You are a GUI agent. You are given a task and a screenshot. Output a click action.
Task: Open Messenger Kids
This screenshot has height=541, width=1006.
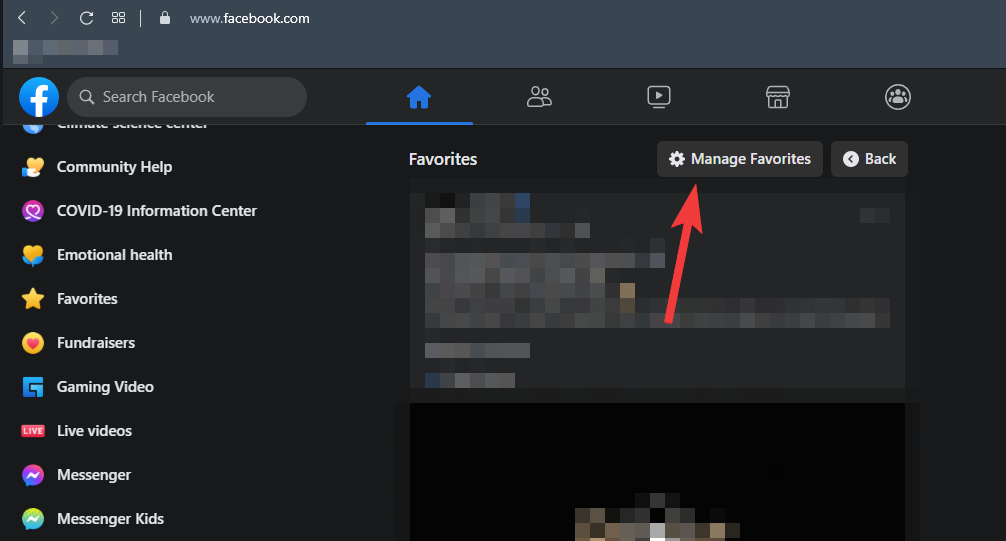(x=110, y=519)
